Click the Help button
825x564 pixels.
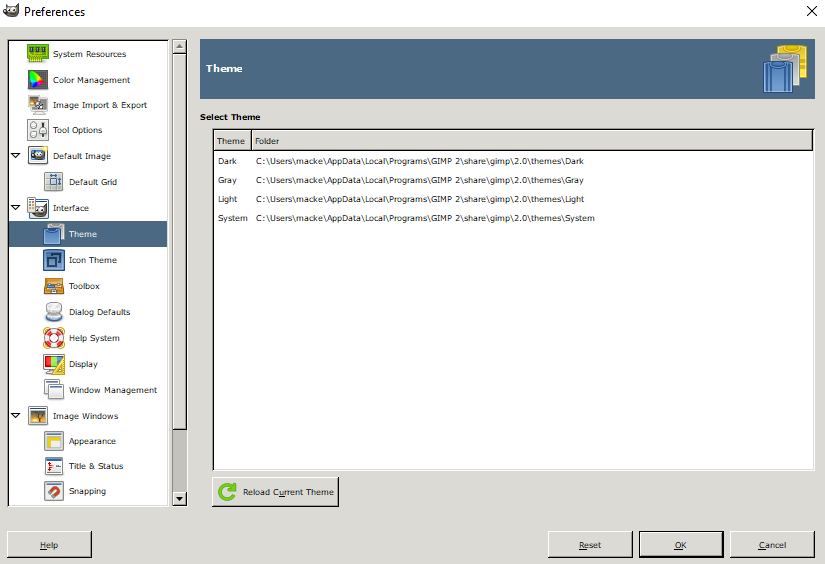tap(49, 545)
